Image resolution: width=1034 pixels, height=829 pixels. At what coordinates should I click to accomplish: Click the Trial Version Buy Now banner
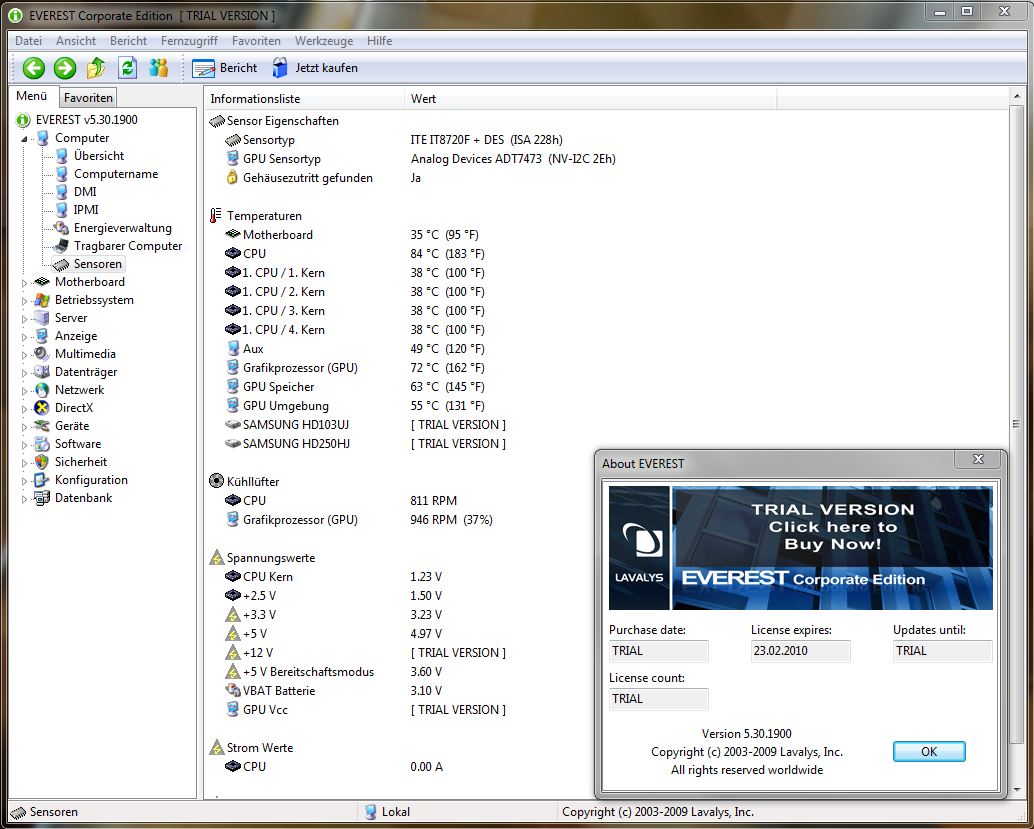pyautogui.click(x=832, y=548)
